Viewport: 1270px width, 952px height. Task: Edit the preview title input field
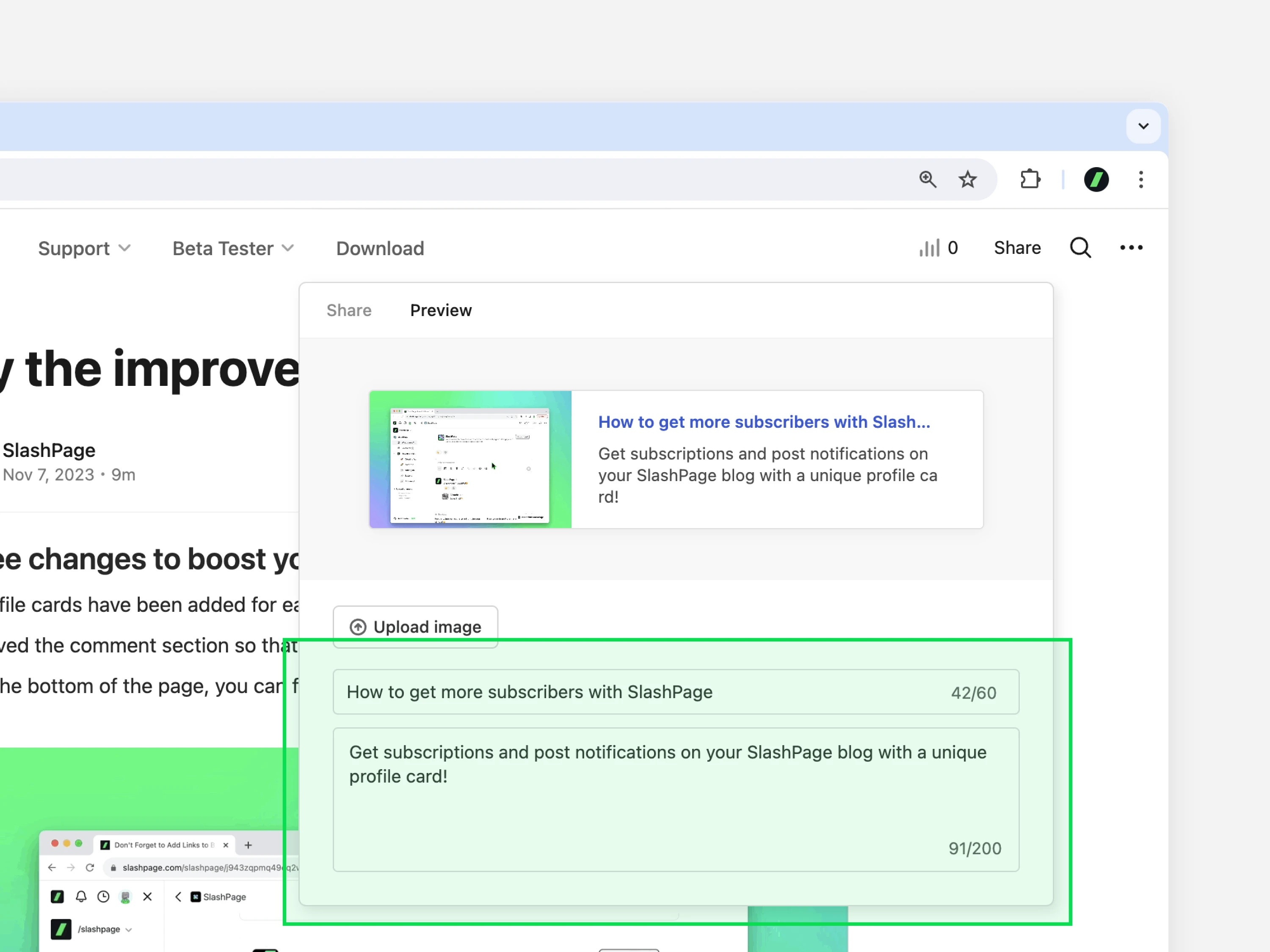tap(676, 692)
